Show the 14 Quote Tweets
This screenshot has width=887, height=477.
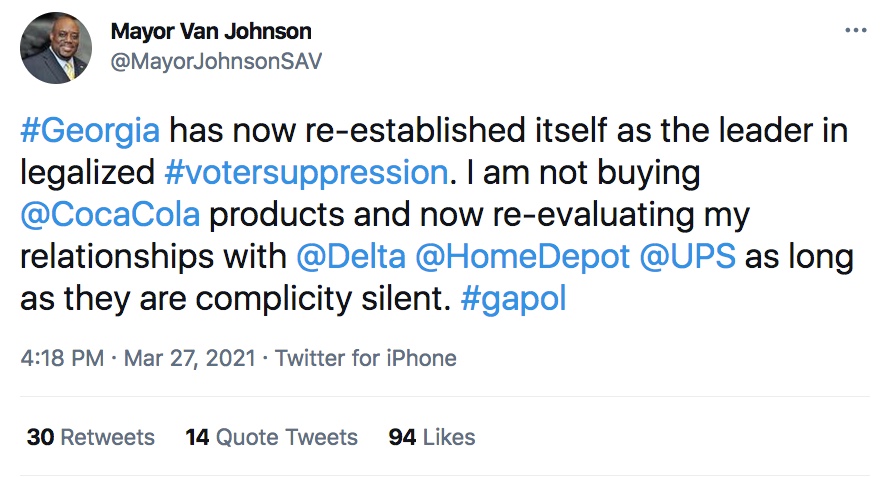pos(271,437)
